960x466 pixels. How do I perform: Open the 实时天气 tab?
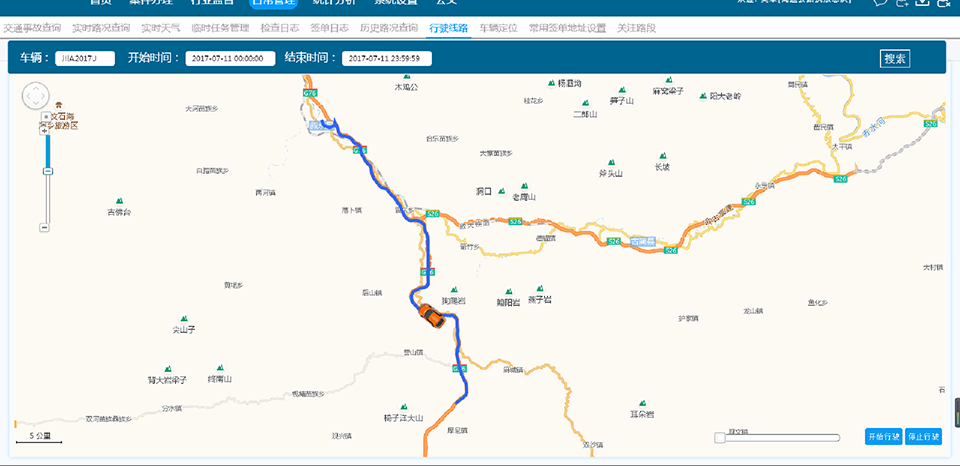pos(160,28)
